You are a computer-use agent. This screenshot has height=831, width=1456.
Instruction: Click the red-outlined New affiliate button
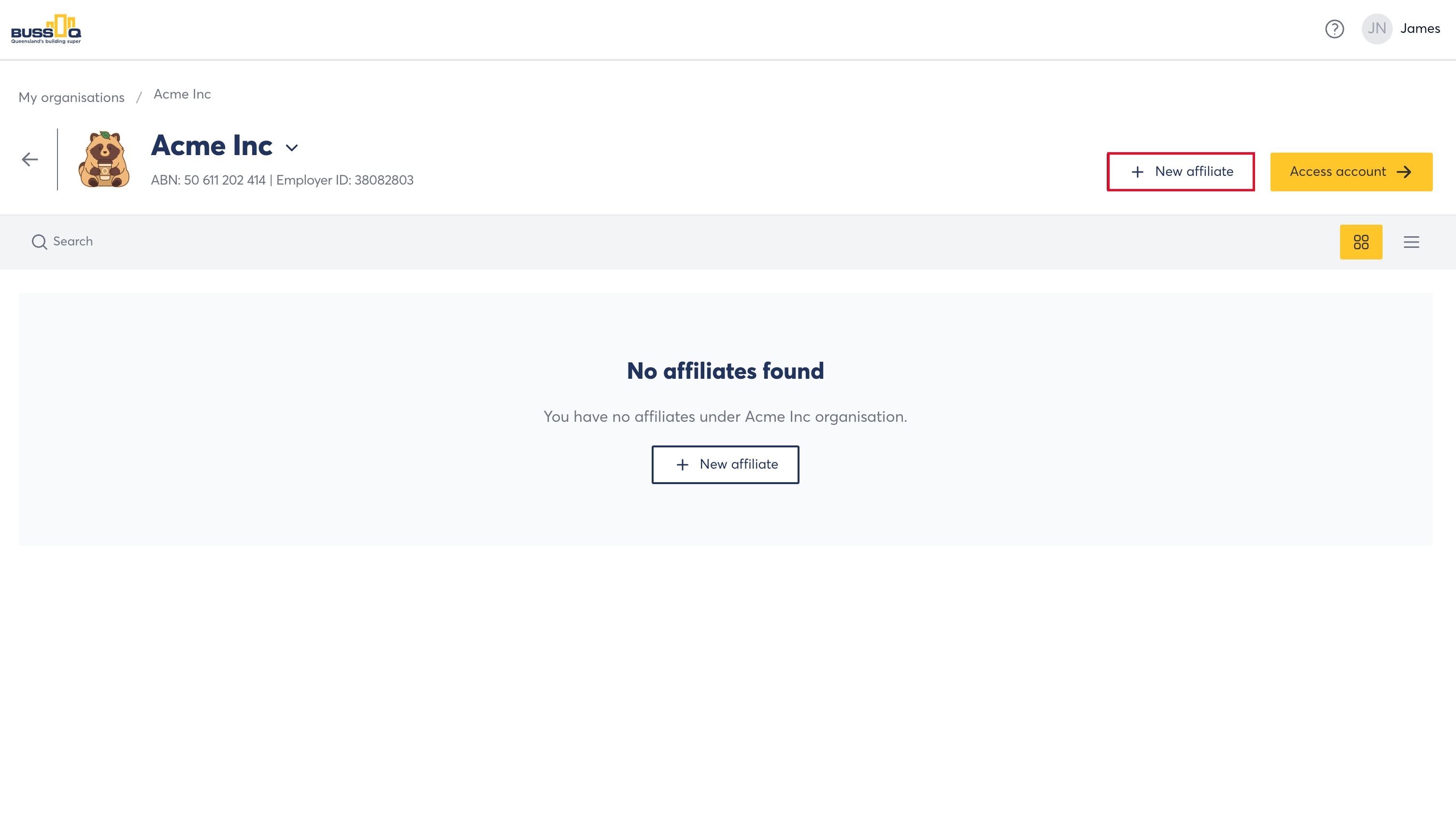1181,172
